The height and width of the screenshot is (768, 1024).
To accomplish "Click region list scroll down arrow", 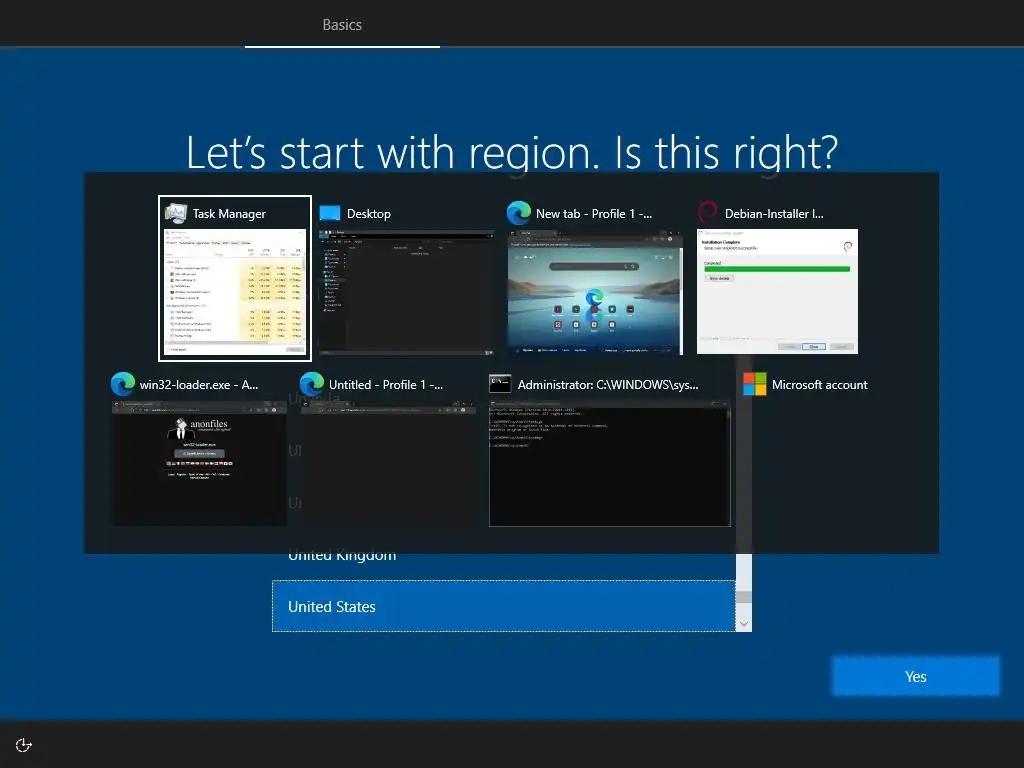I will 744,624.
